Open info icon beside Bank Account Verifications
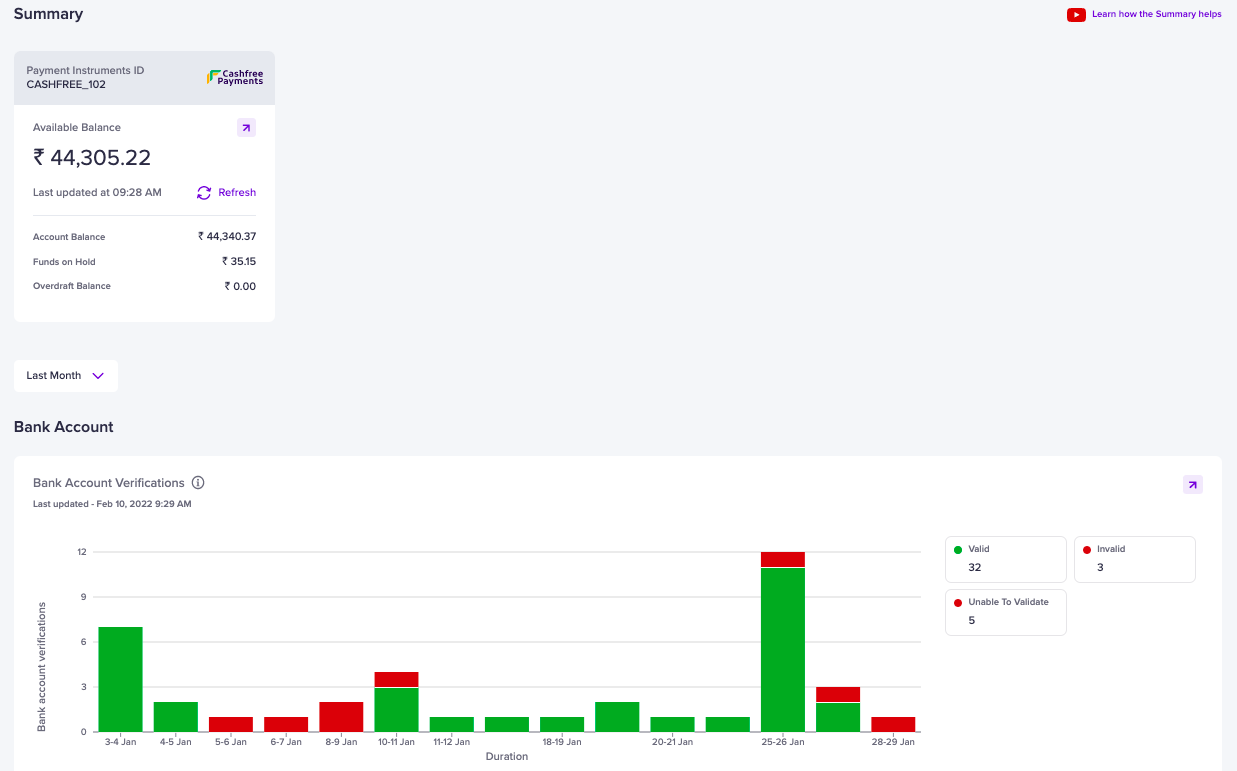This screenshot has height=771, width=1237. (198, 483)
